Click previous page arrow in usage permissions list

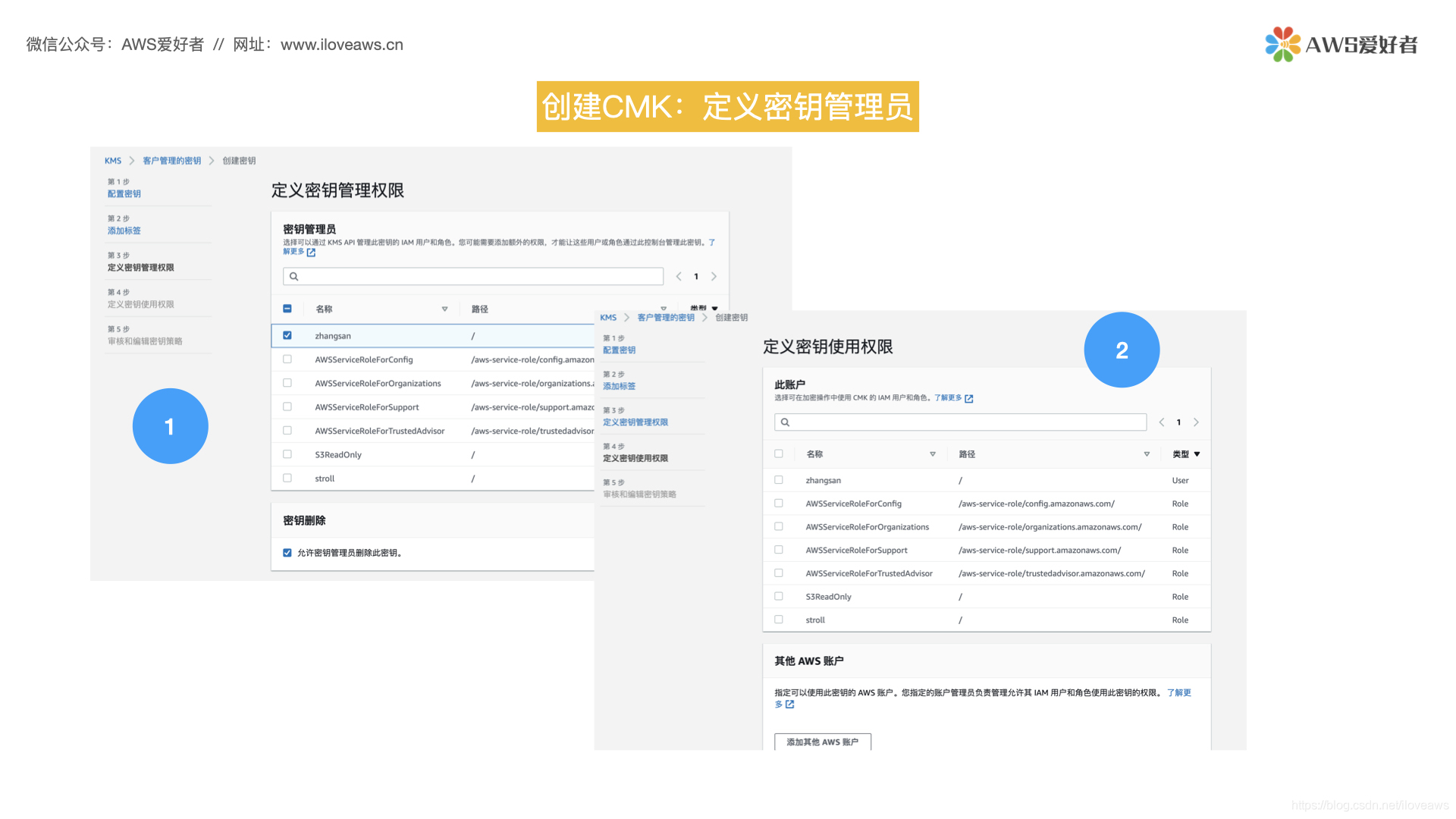click(1162, 422)
